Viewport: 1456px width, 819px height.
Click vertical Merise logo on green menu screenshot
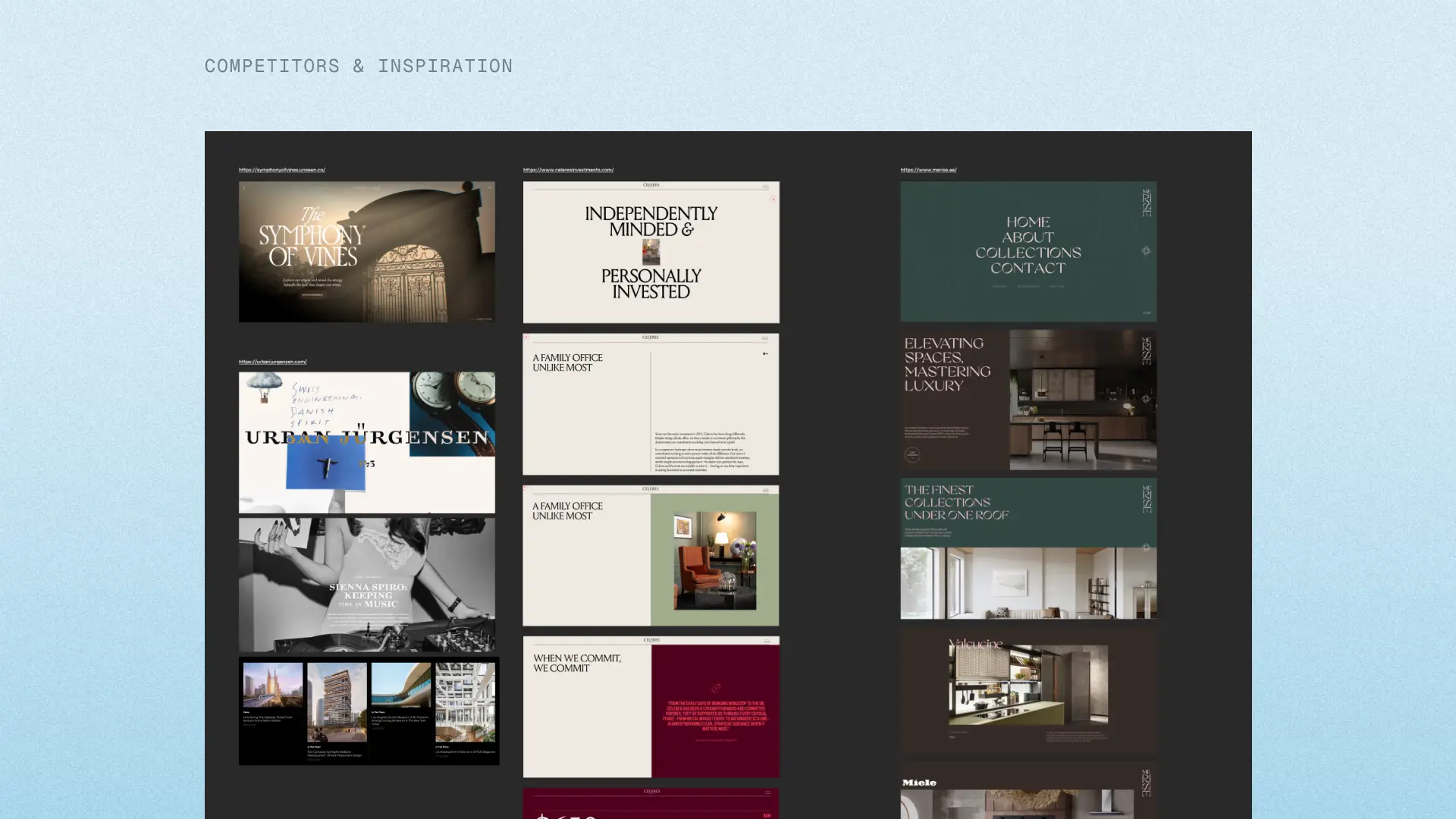(x=1147, y=202)
